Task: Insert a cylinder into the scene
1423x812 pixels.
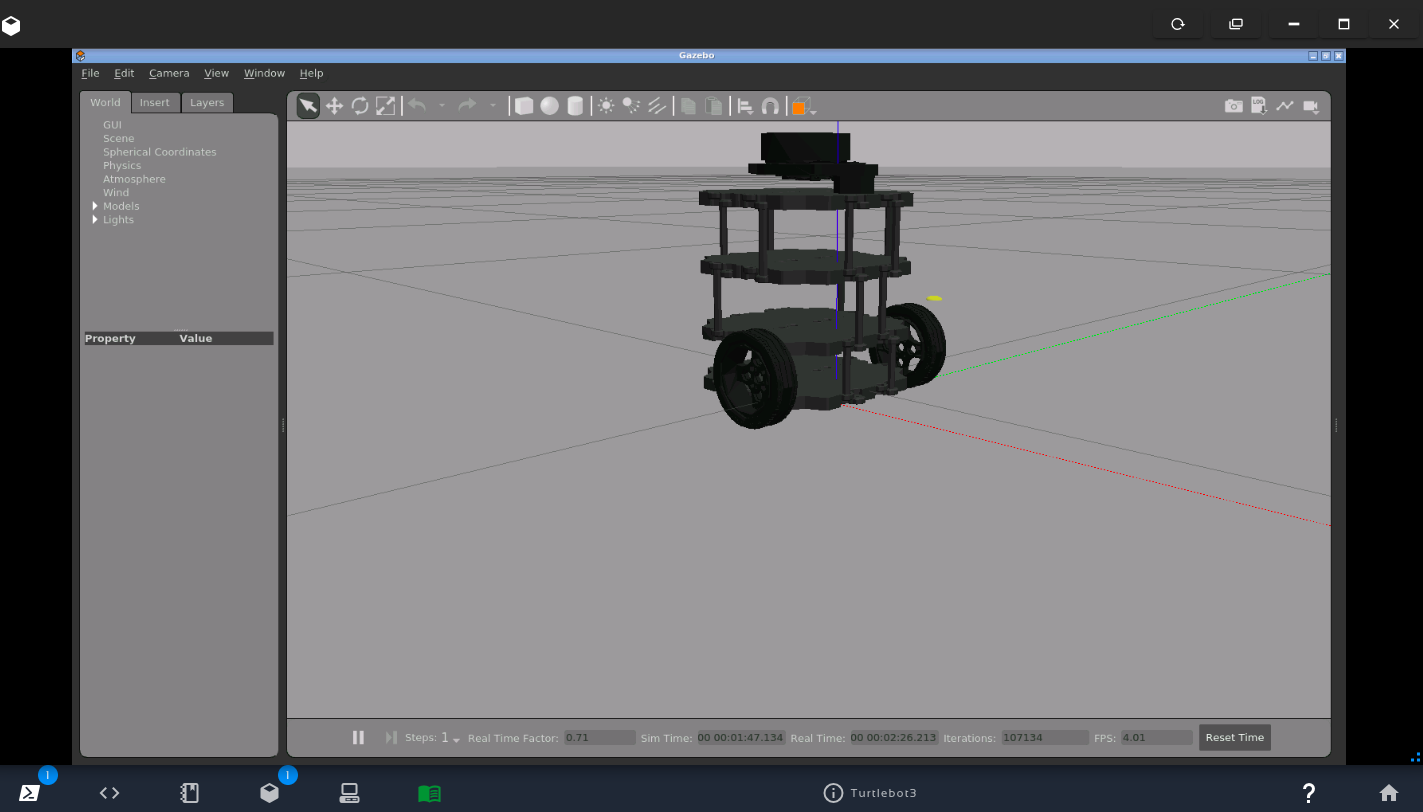Action: tap(574, 105)
